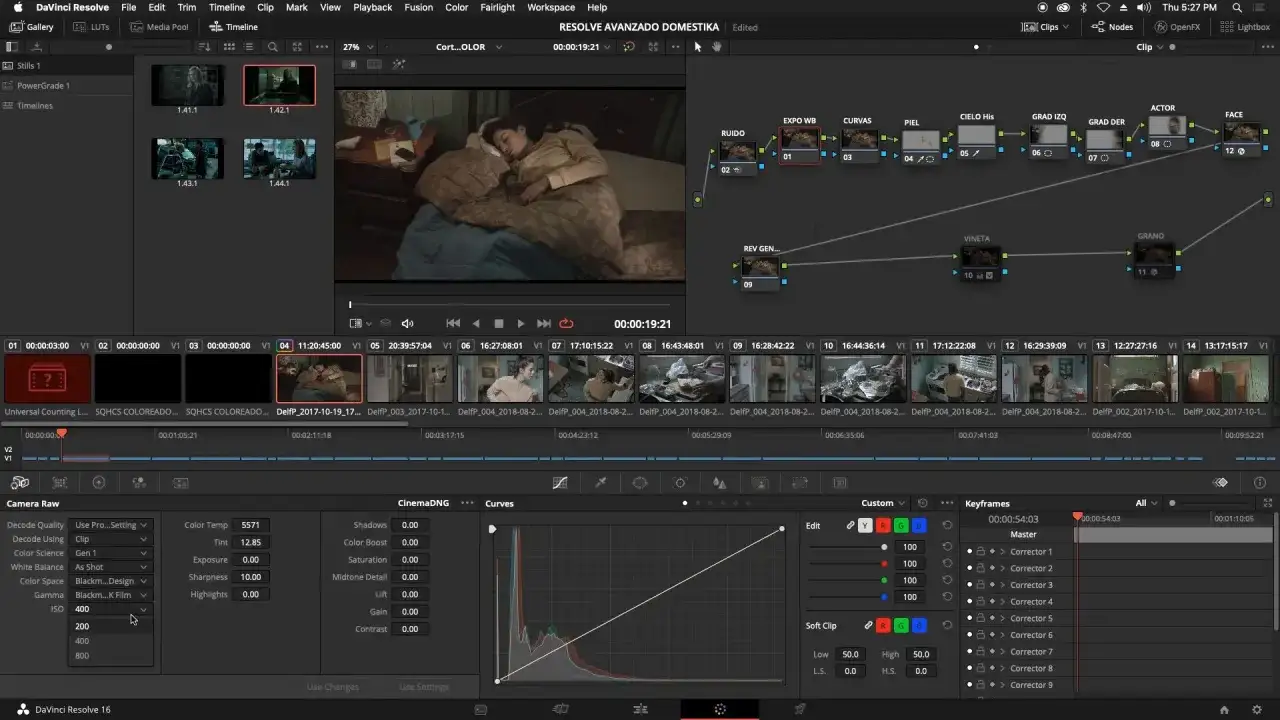Viewport: 1280px width, 720px height.
Task: Open Curves Custom mode dropdown
Action: 883,503
